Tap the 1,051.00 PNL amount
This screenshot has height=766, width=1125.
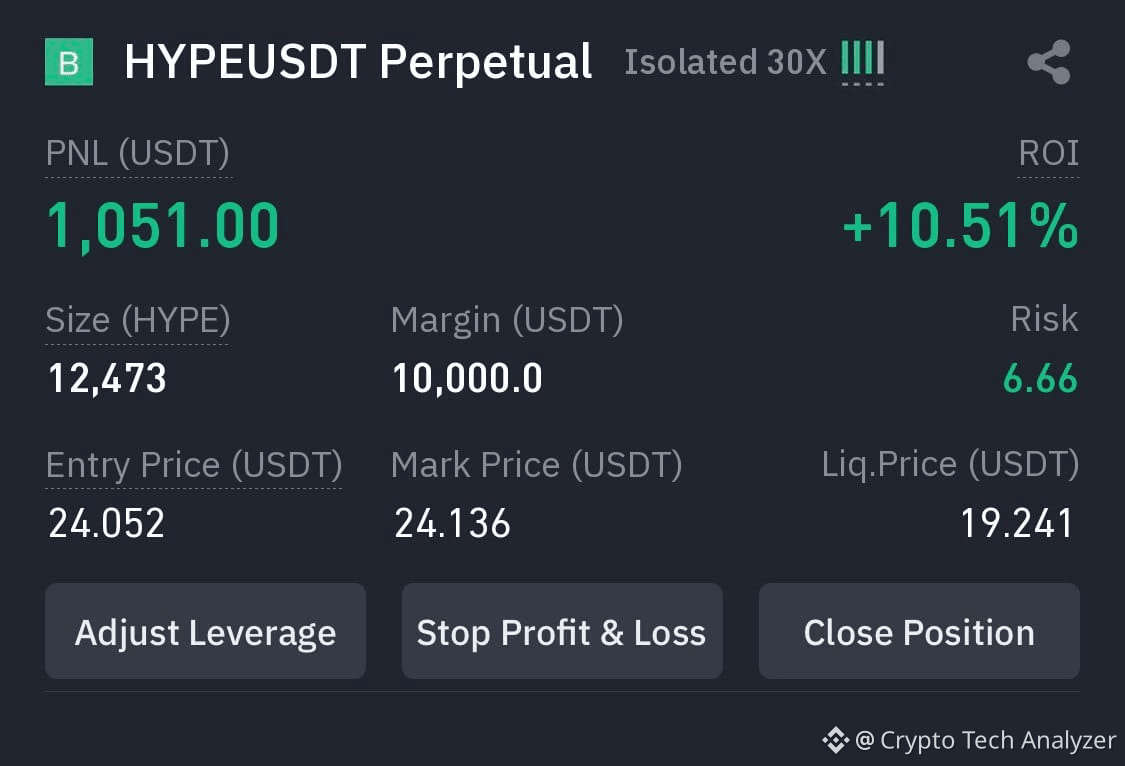click(x=163, y=227)
